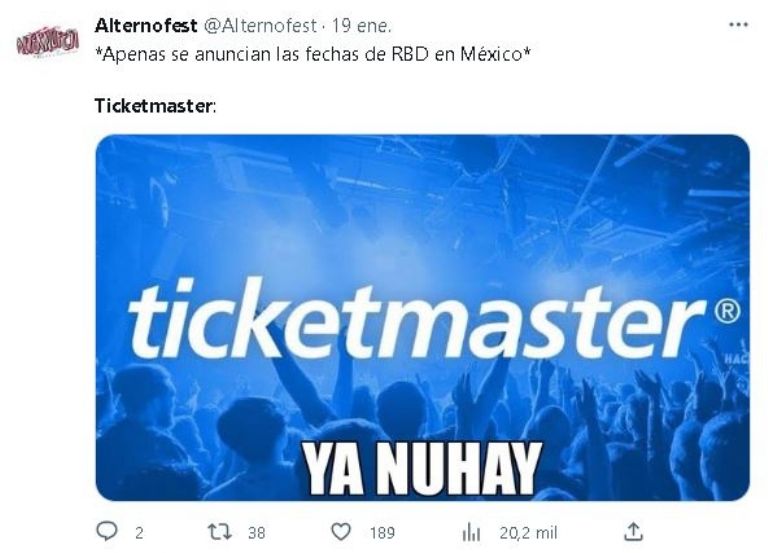Screen dimensions: 768x553
Task: Open the Ticketmaster meme image
Action: click(x=422, y=317)
